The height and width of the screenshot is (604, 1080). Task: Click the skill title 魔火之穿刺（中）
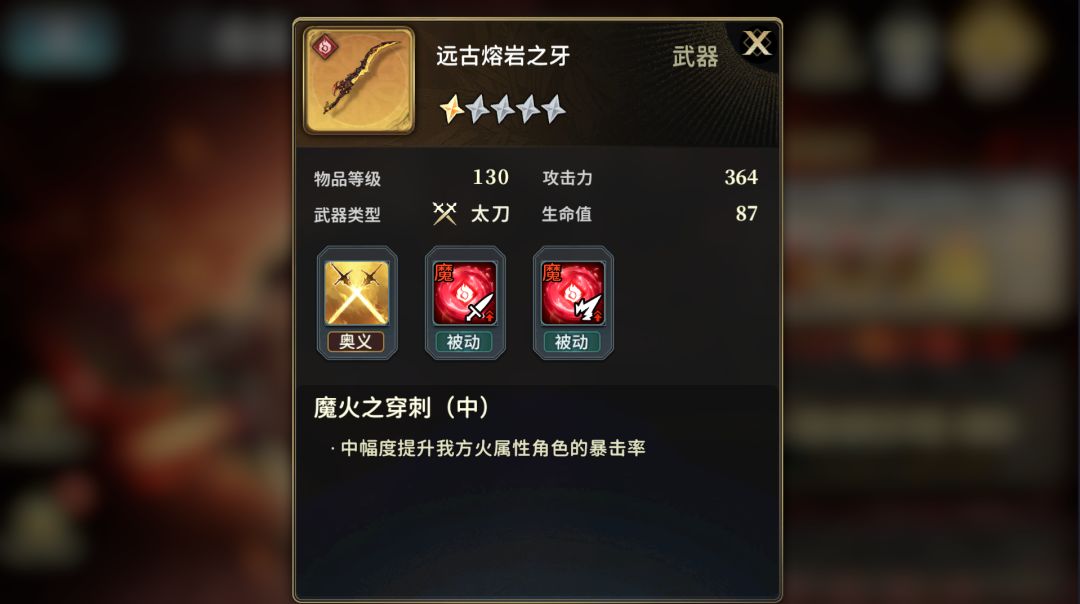click(x=401, y=408)
